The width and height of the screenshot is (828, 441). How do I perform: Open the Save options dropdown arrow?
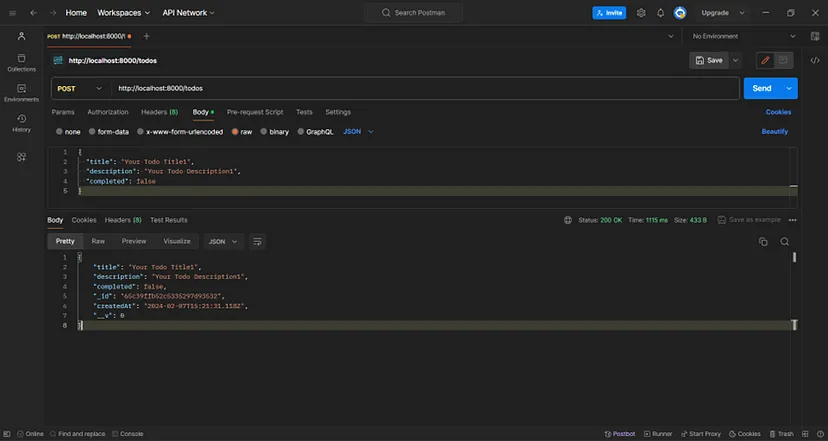click(736, 61)
